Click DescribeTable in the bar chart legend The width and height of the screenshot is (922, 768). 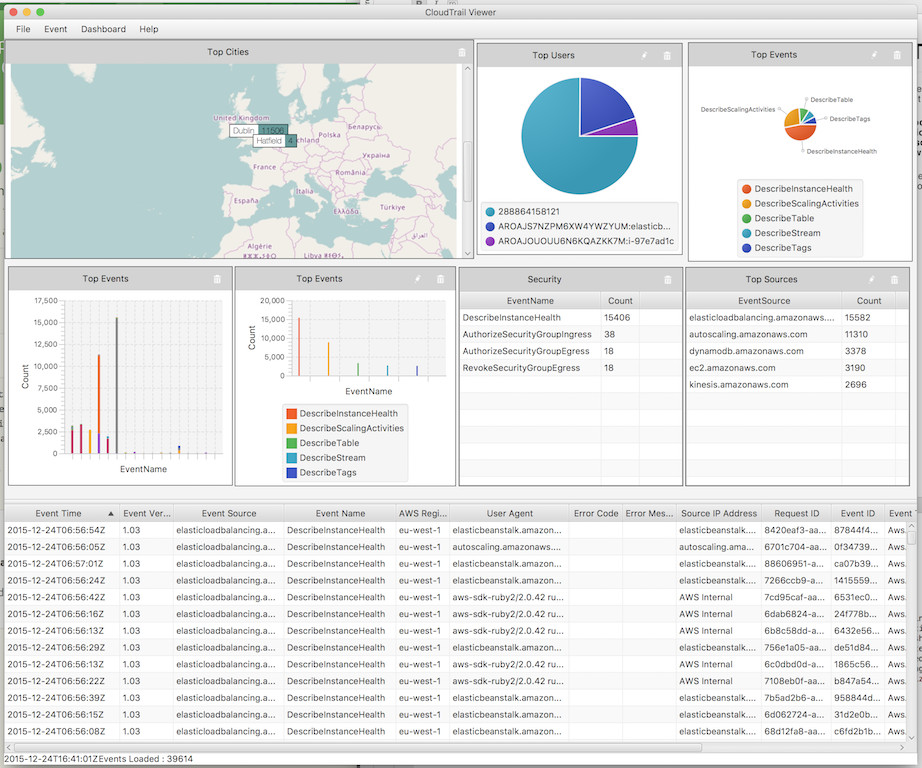click(x=323, y=443)
